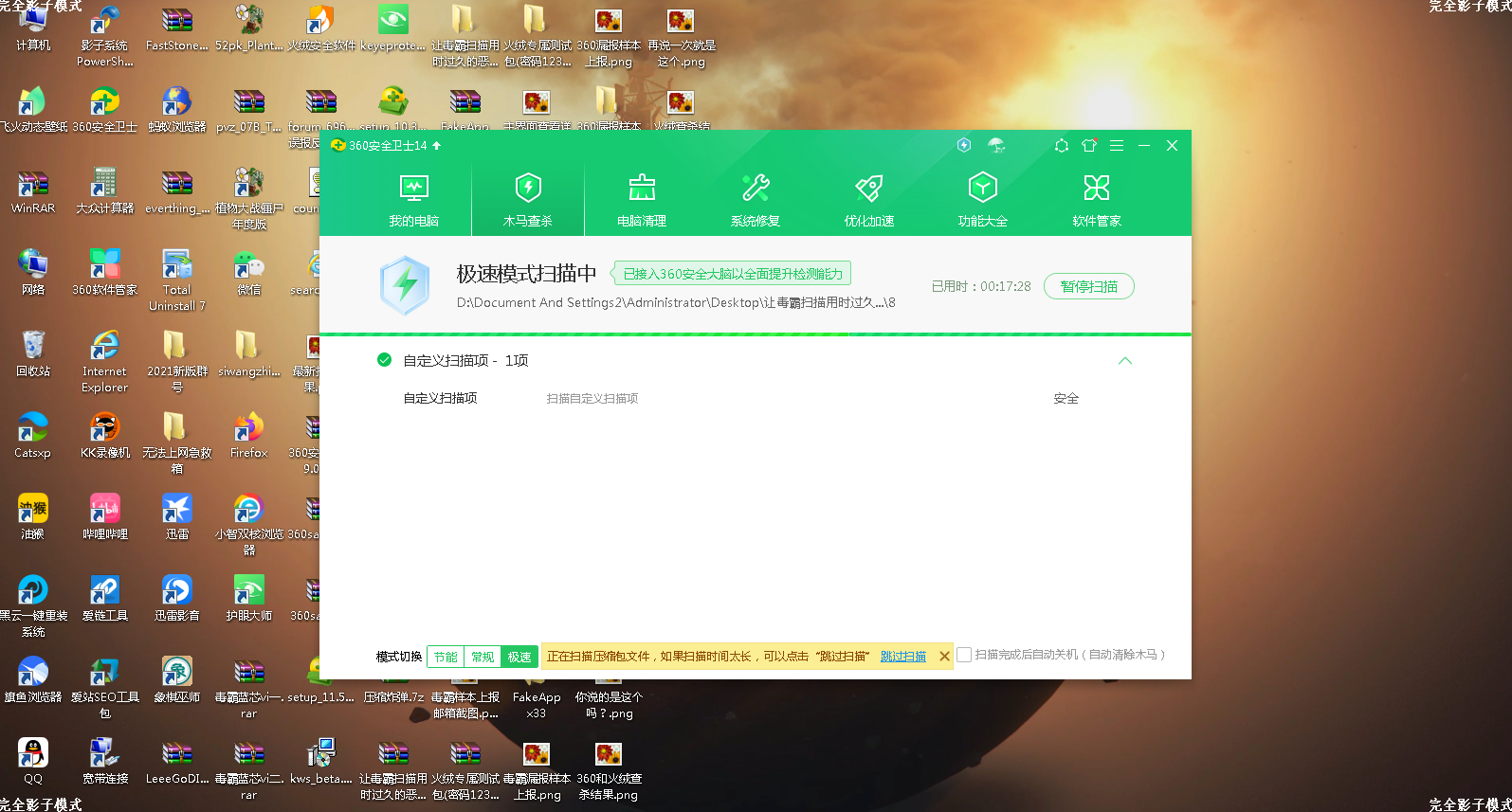Select the 360和火绒查杀结果.png file
Screen dimensions: 1512x812
609,771
